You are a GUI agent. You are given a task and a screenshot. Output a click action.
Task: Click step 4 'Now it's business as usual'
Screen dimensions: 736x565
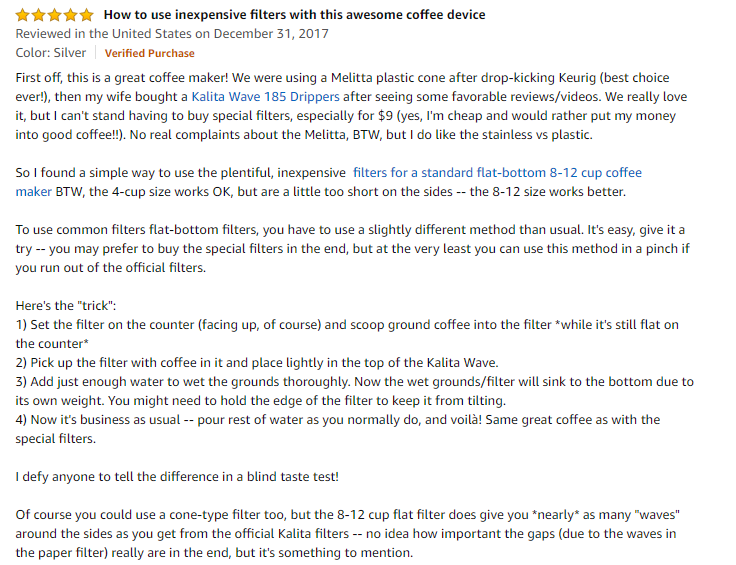(338, 429)
